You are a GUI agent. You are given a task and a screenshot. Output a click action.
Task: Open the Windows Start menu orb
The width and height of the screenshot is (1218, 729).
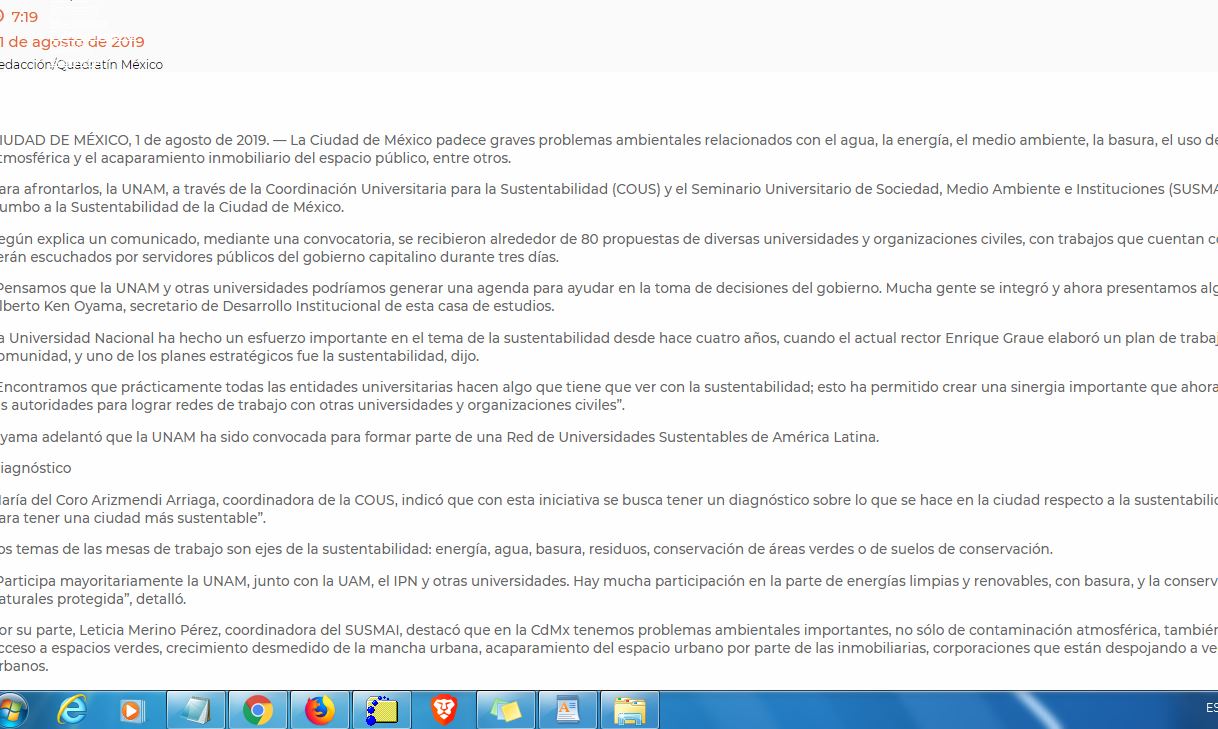[10, 711]
